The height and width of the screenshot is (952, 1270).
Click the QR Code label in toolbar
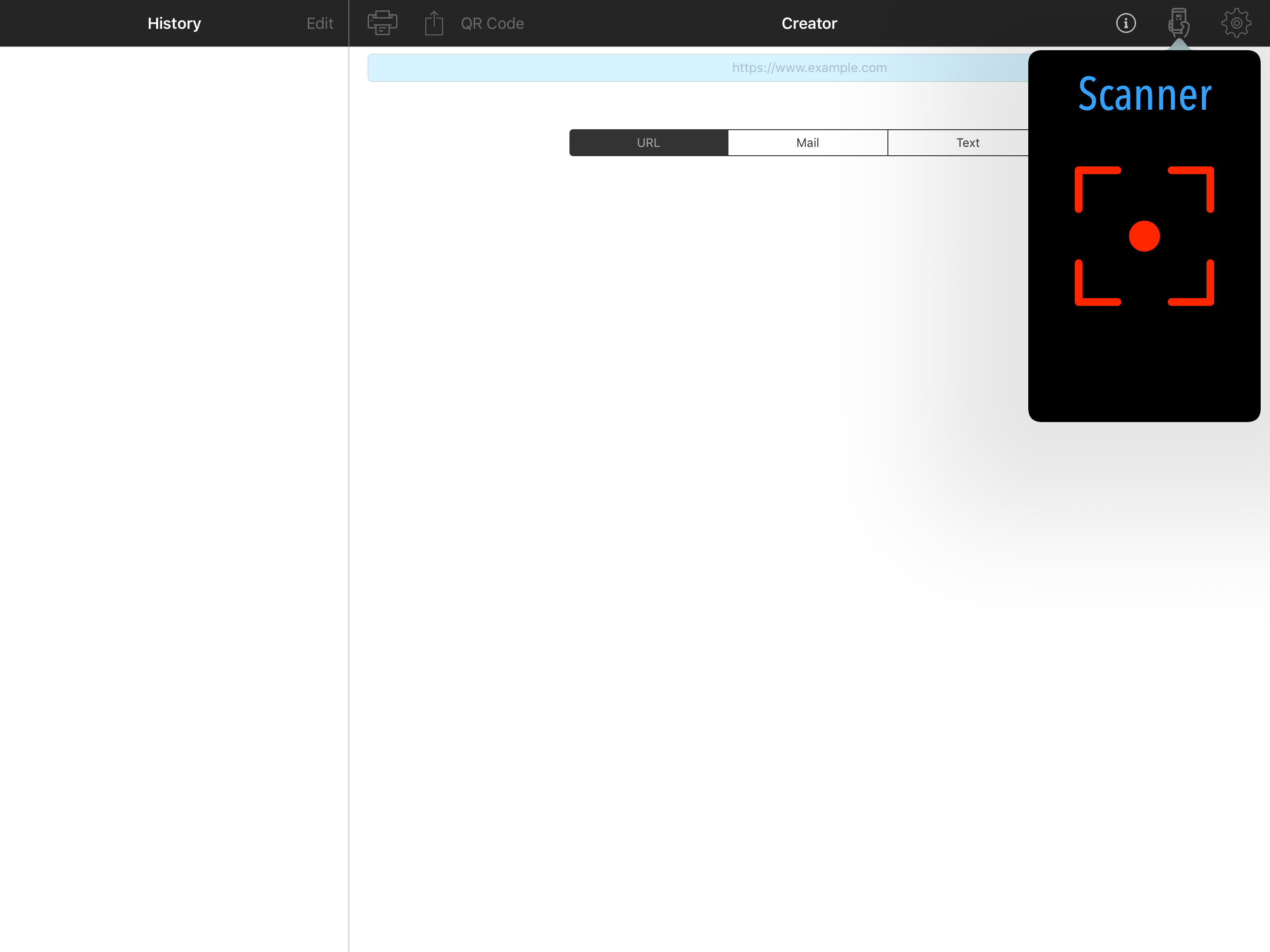(492, 24)
